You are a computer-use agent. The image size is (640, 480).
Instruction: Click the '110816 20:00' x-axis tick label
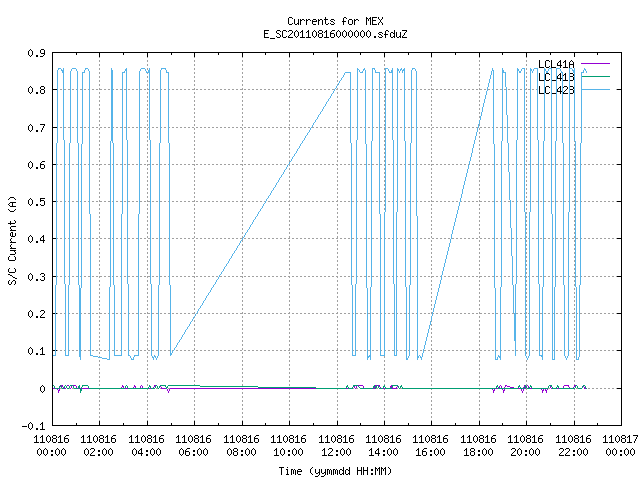[525, 445]
